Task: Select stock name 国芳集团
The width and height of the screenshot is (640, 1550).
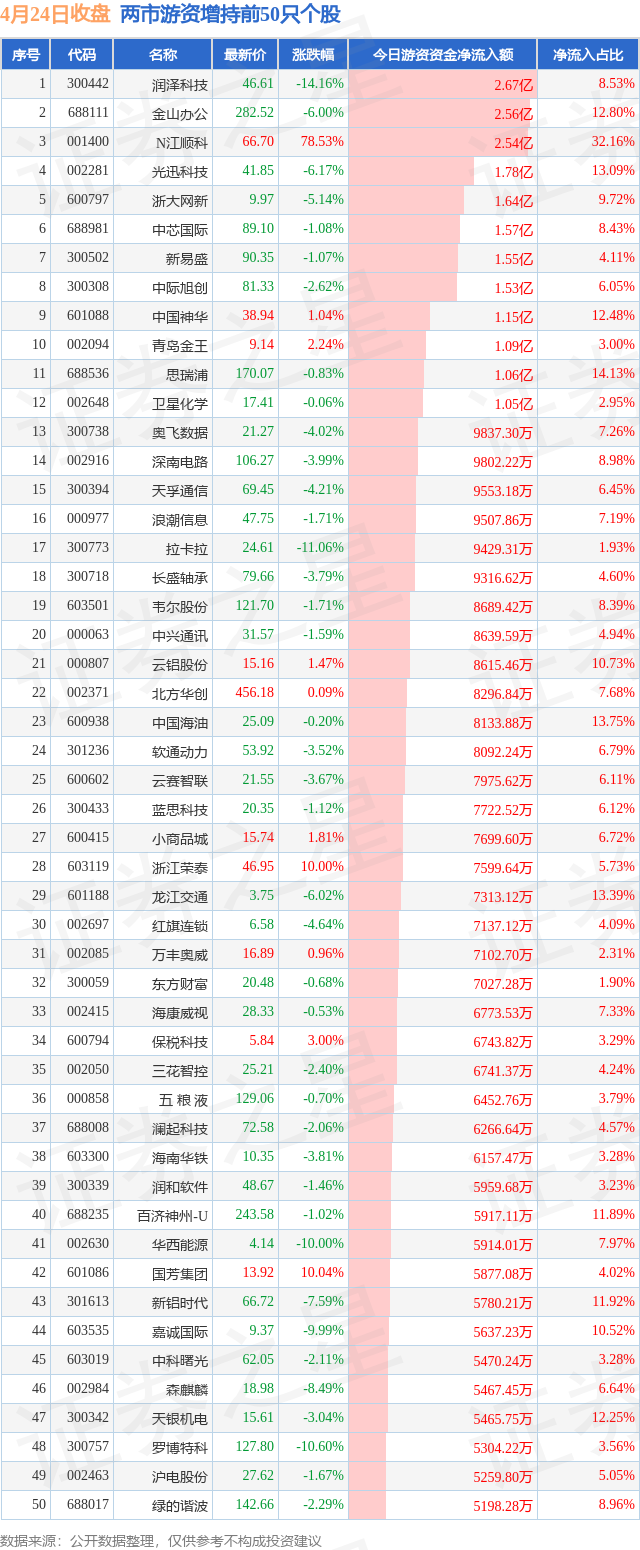Action: (x=180, y=1273)
